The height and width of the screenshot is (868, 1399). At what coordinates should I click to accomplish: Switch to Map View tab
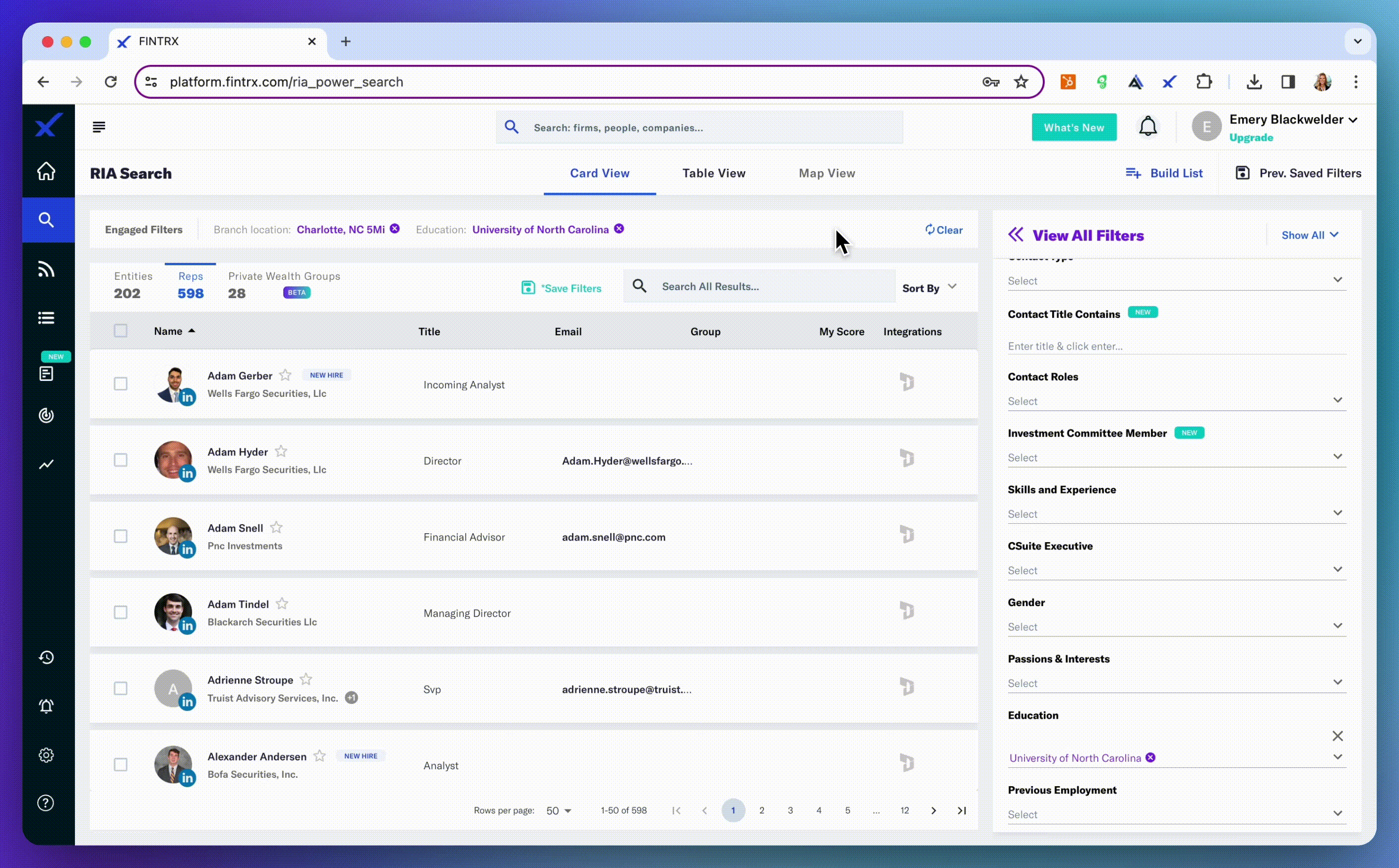826,172
